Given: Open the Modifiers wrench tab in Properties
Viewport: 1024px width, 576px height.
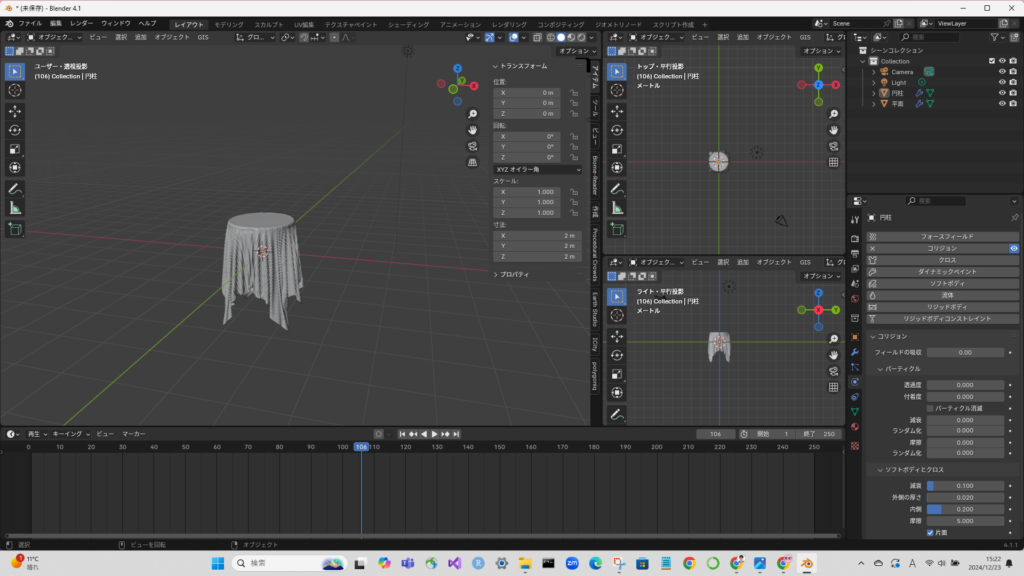Looking at the screenshot, I should tap(855, 352).
